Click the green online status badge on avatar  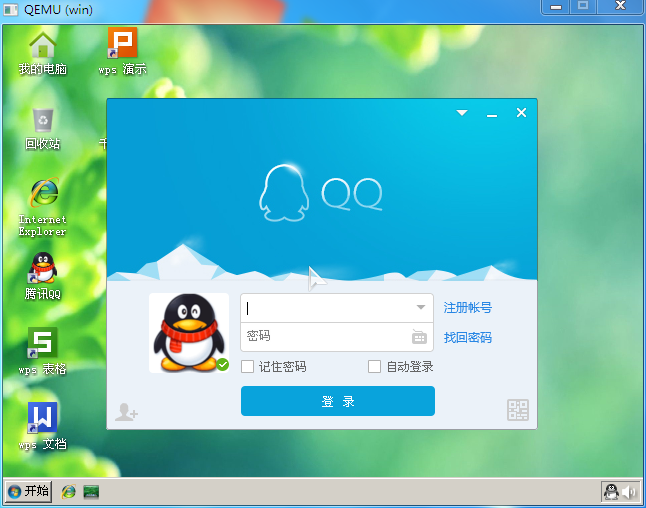coord(223,365)
